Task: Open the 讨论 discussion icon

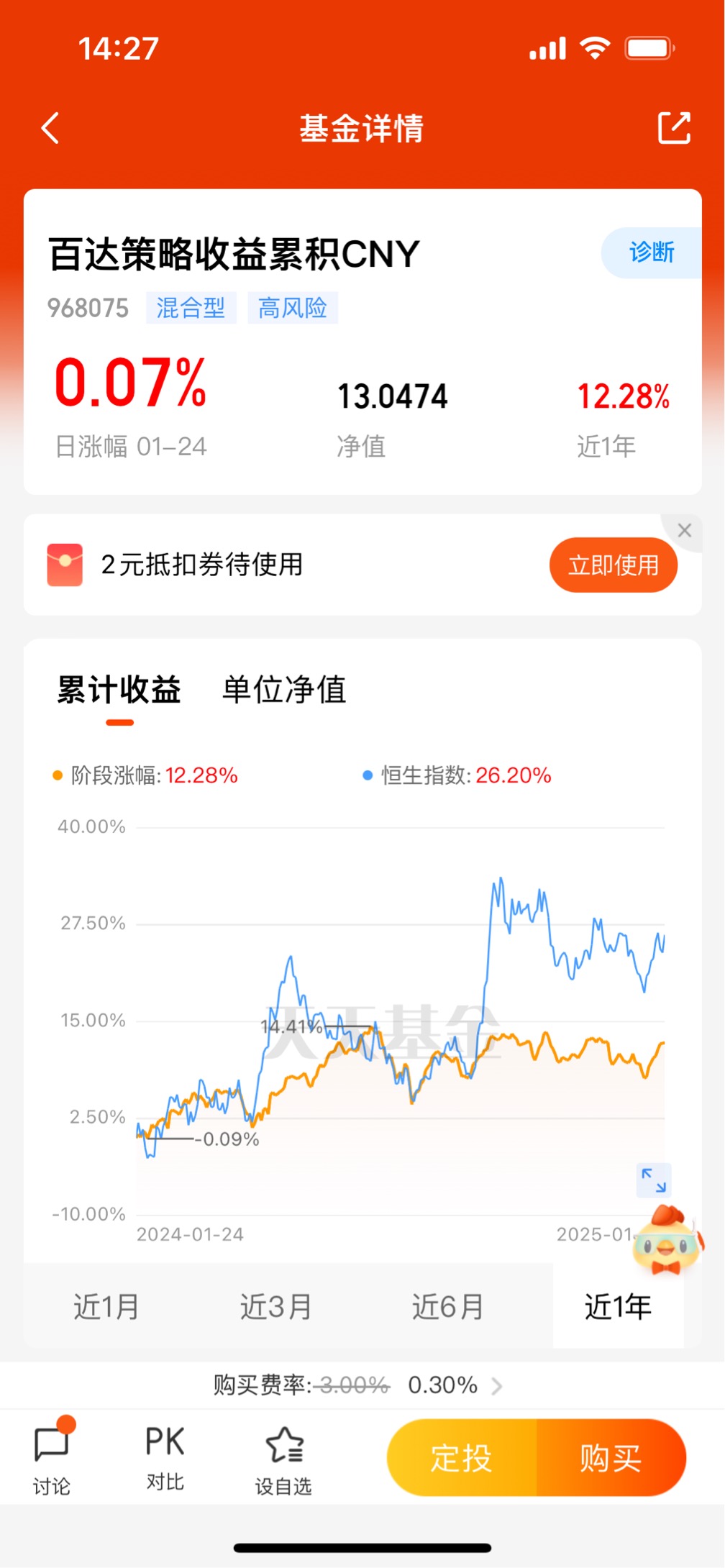Action: 53,1457
